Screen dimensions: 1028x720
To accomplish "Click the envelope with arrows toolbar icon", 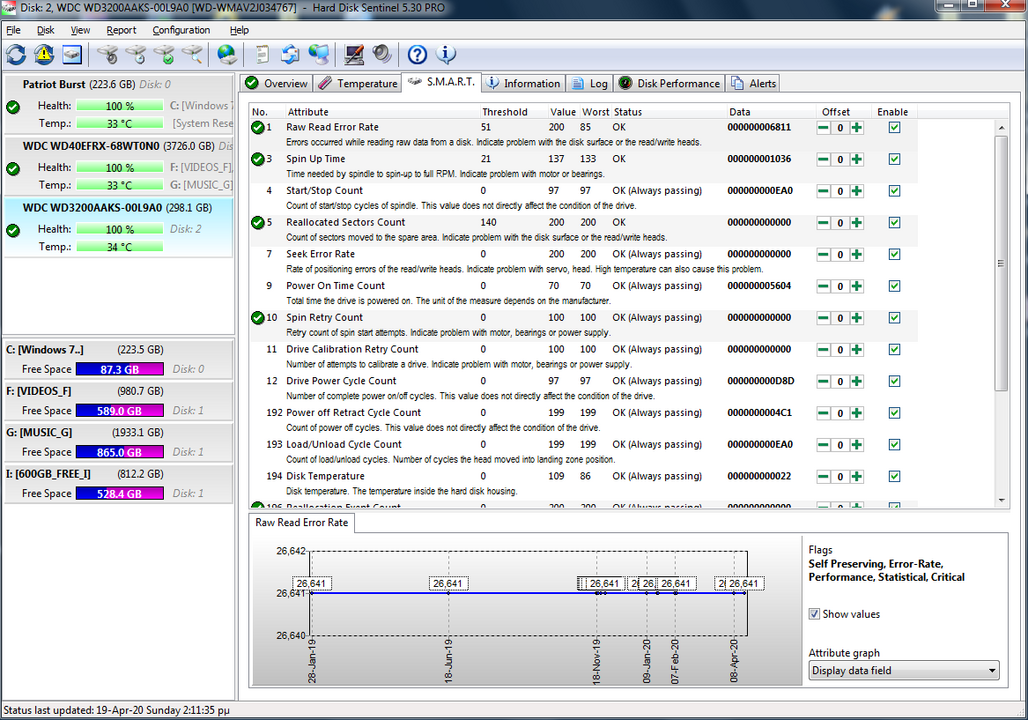I will (290, 54).
